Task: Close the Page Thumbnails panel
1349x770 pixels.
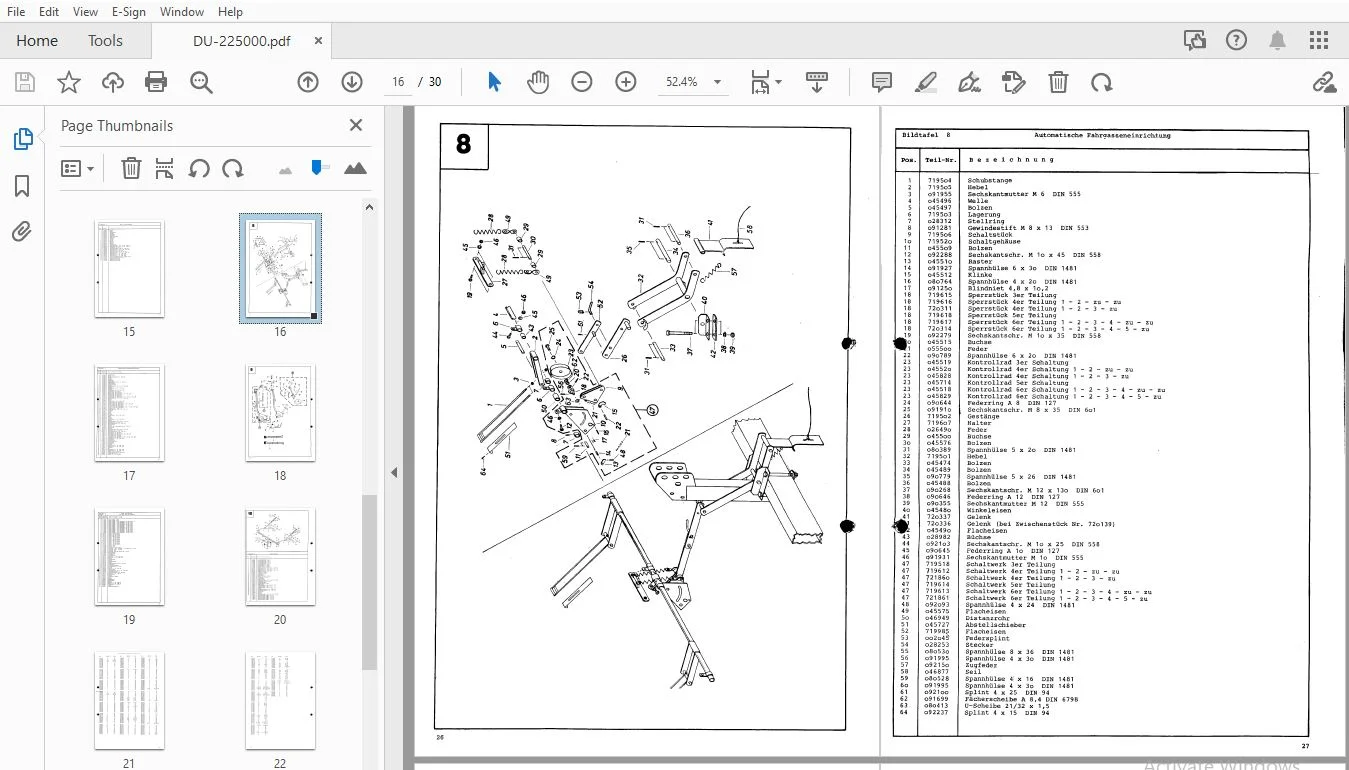Action: [356, 125]
